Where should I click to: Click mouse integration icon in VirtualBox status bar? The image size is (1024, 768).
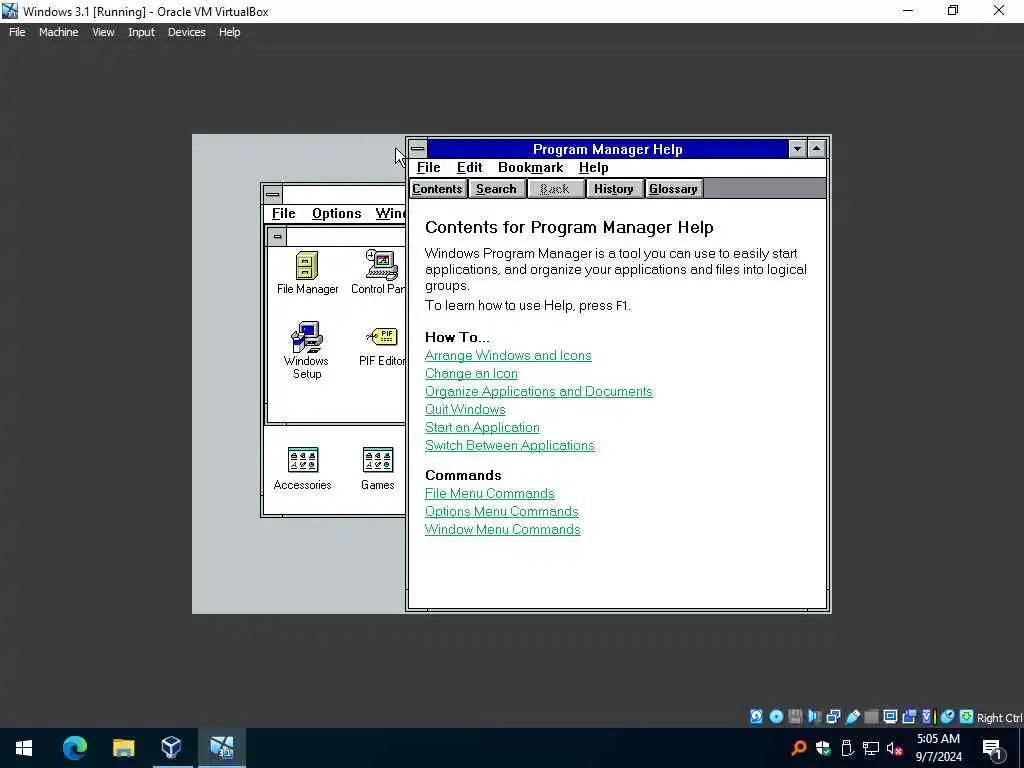click(948, 717)
